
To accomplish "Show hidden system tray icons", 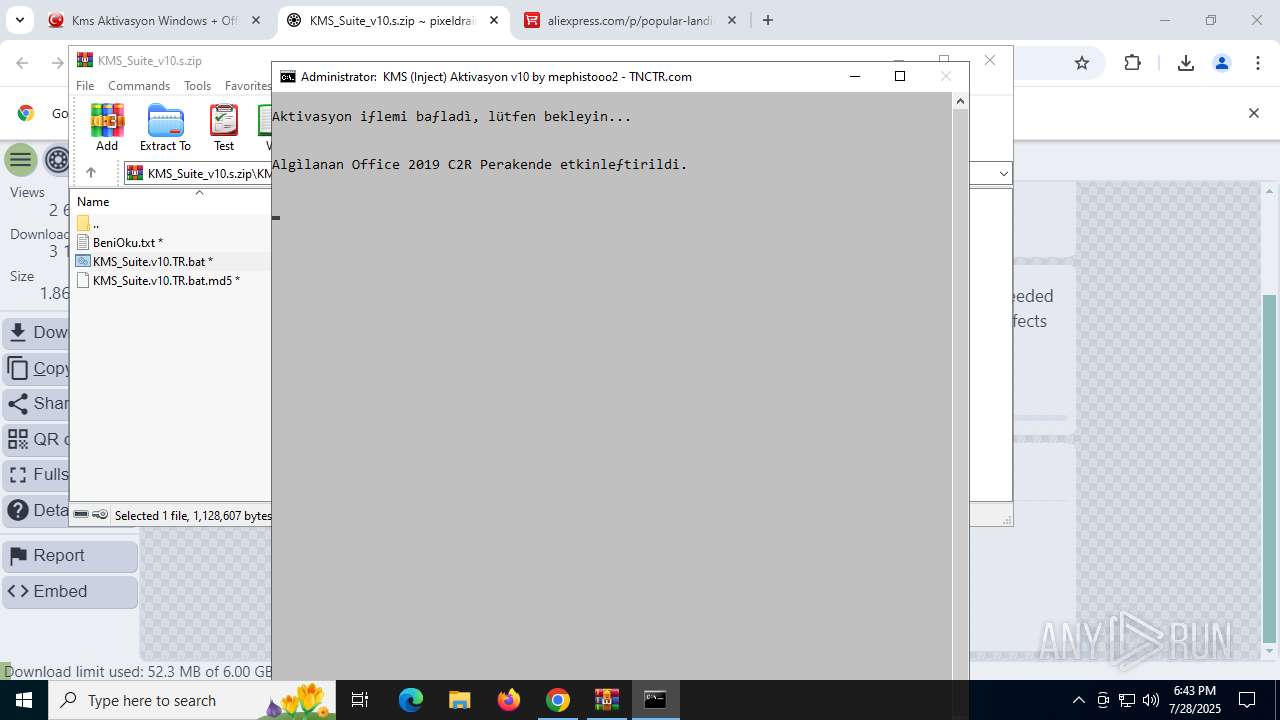I will tap(1078, 700).
